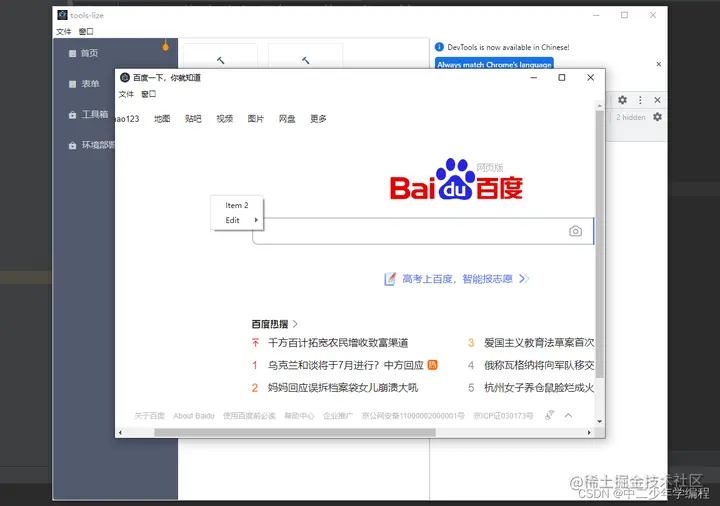Click 关于百度 footer link

coord(149,416)
